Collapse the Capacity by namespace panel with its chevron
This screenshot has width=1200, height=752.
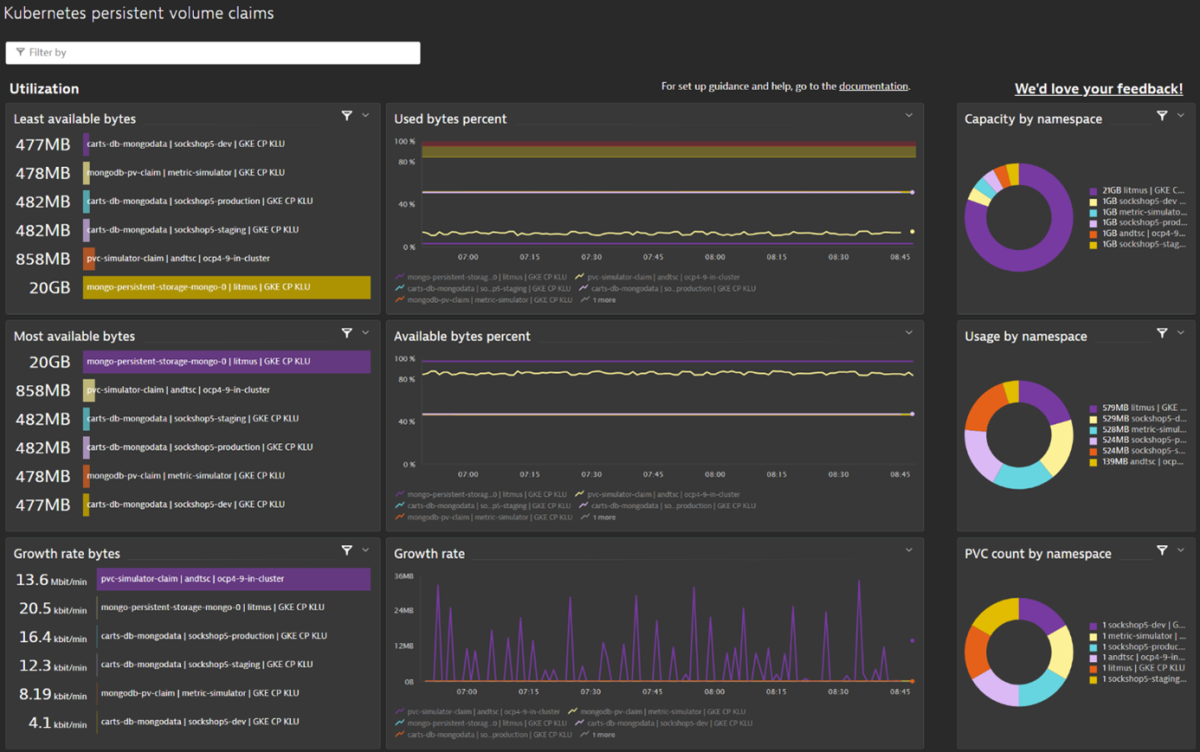pos(1183,115)
